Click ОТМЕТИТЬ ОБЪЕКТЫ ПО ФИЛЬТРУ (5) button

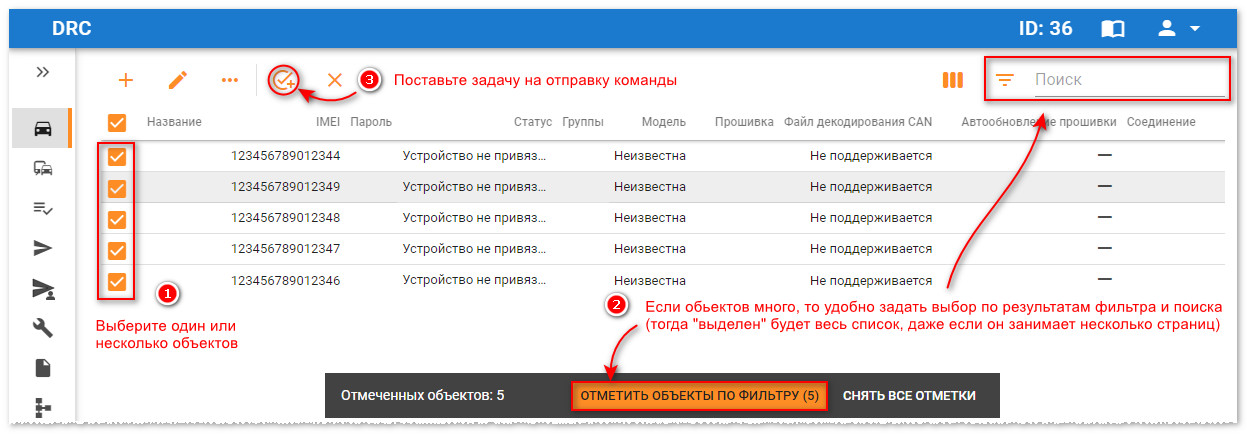click(699, 396)
